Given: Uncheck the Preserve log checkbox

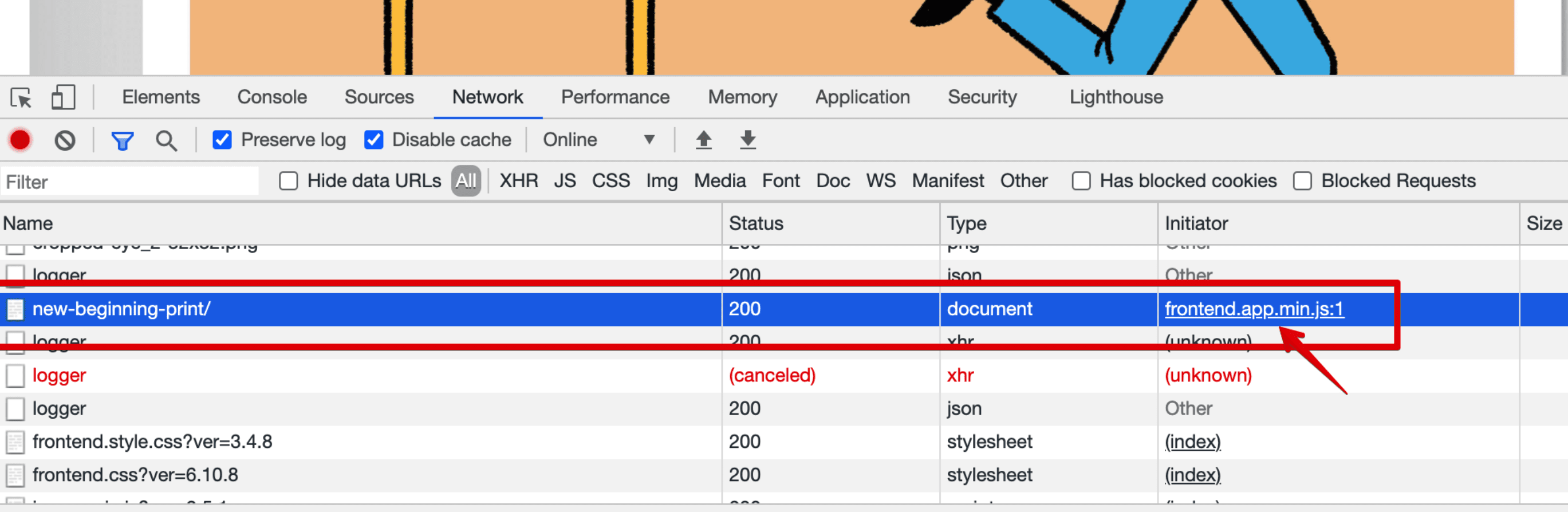Looking at the screenshot, I should [x=222, y=140].
